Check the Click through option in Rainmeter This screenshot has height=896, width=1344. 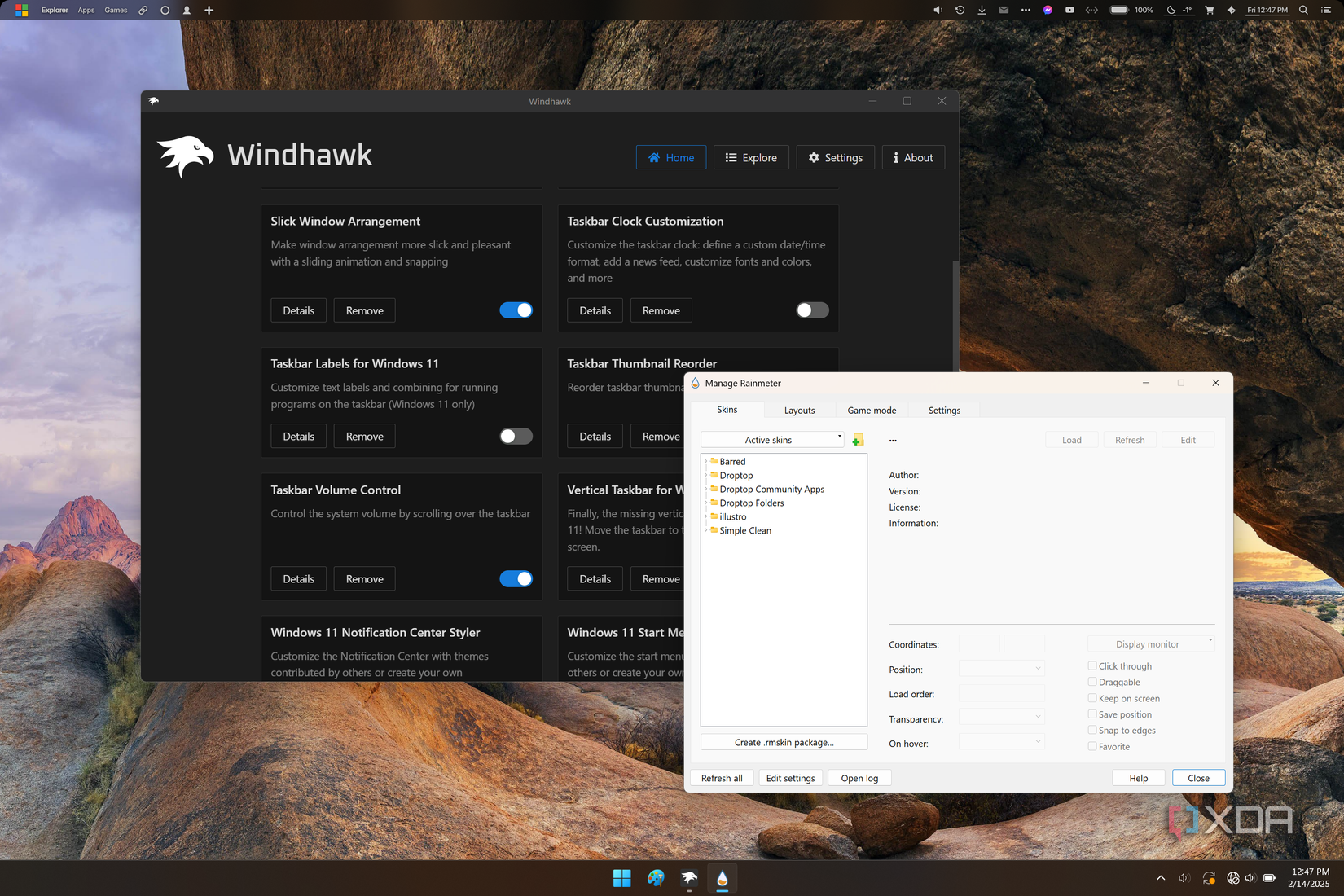click(x=1091, y=665)
